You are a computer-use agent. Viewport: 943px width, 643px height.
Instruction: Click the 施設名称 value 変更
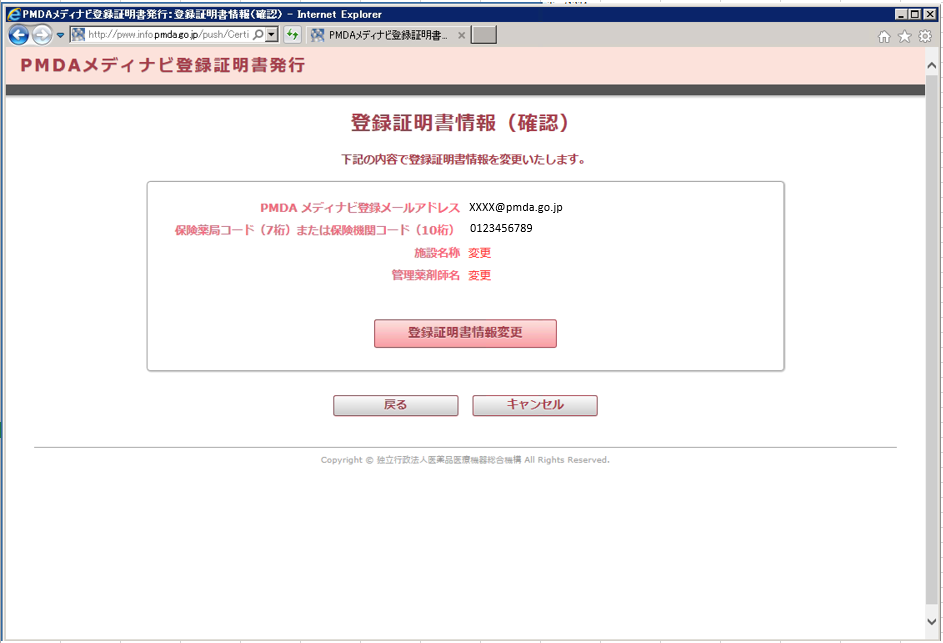pyautogui.click(x=479, y=253)
